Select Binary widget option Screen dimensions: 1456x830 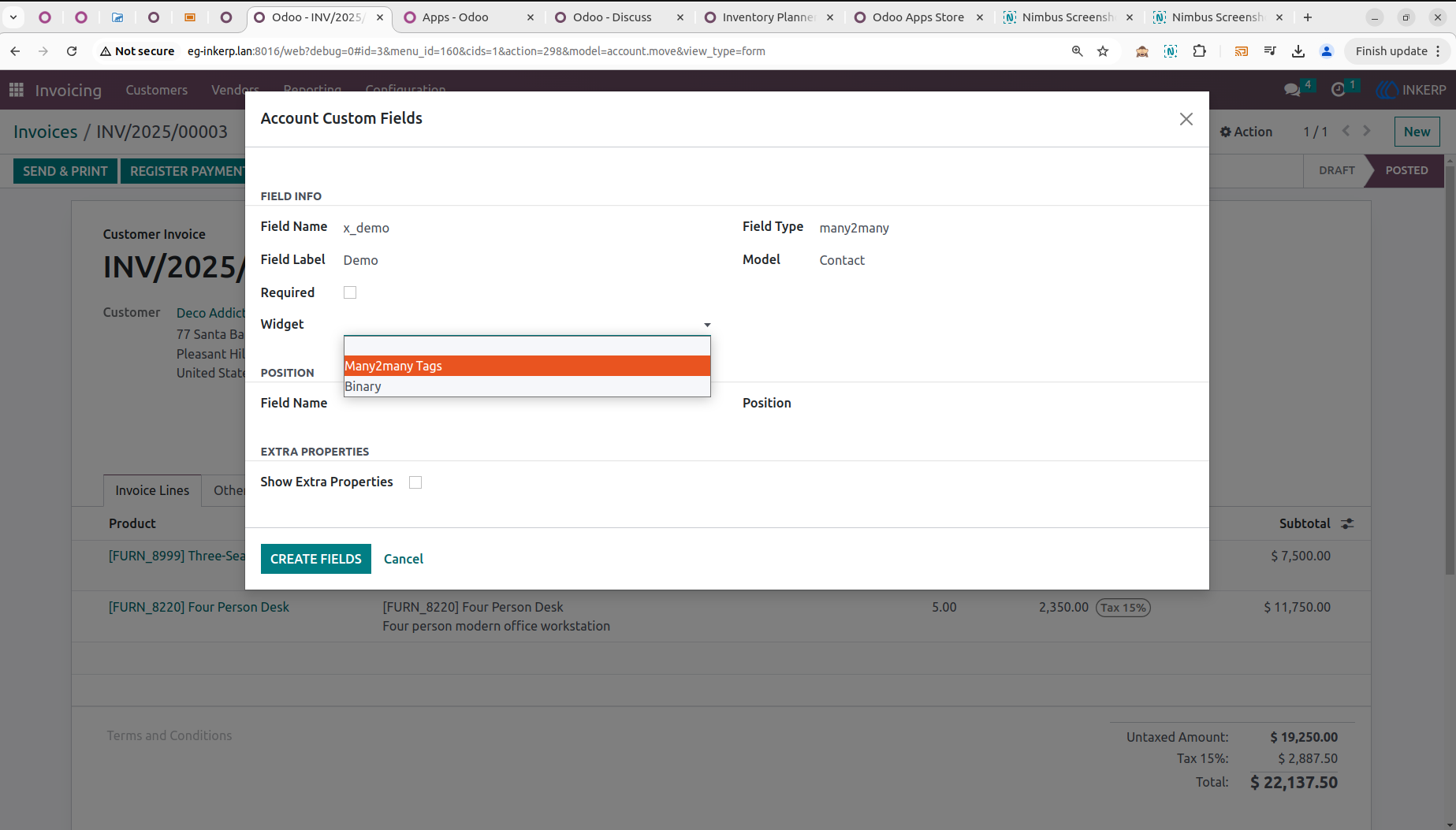[527, 386]
